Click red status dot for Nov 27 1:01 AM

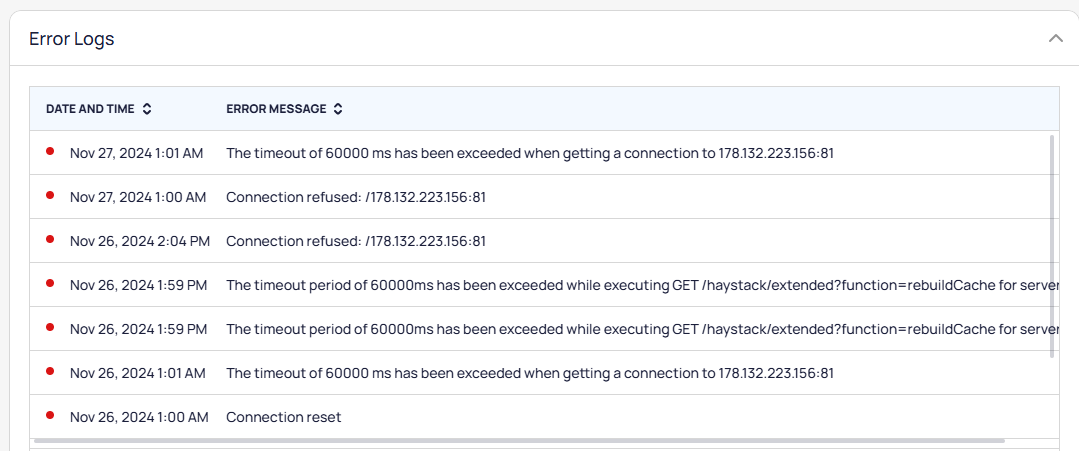(50, 151)
